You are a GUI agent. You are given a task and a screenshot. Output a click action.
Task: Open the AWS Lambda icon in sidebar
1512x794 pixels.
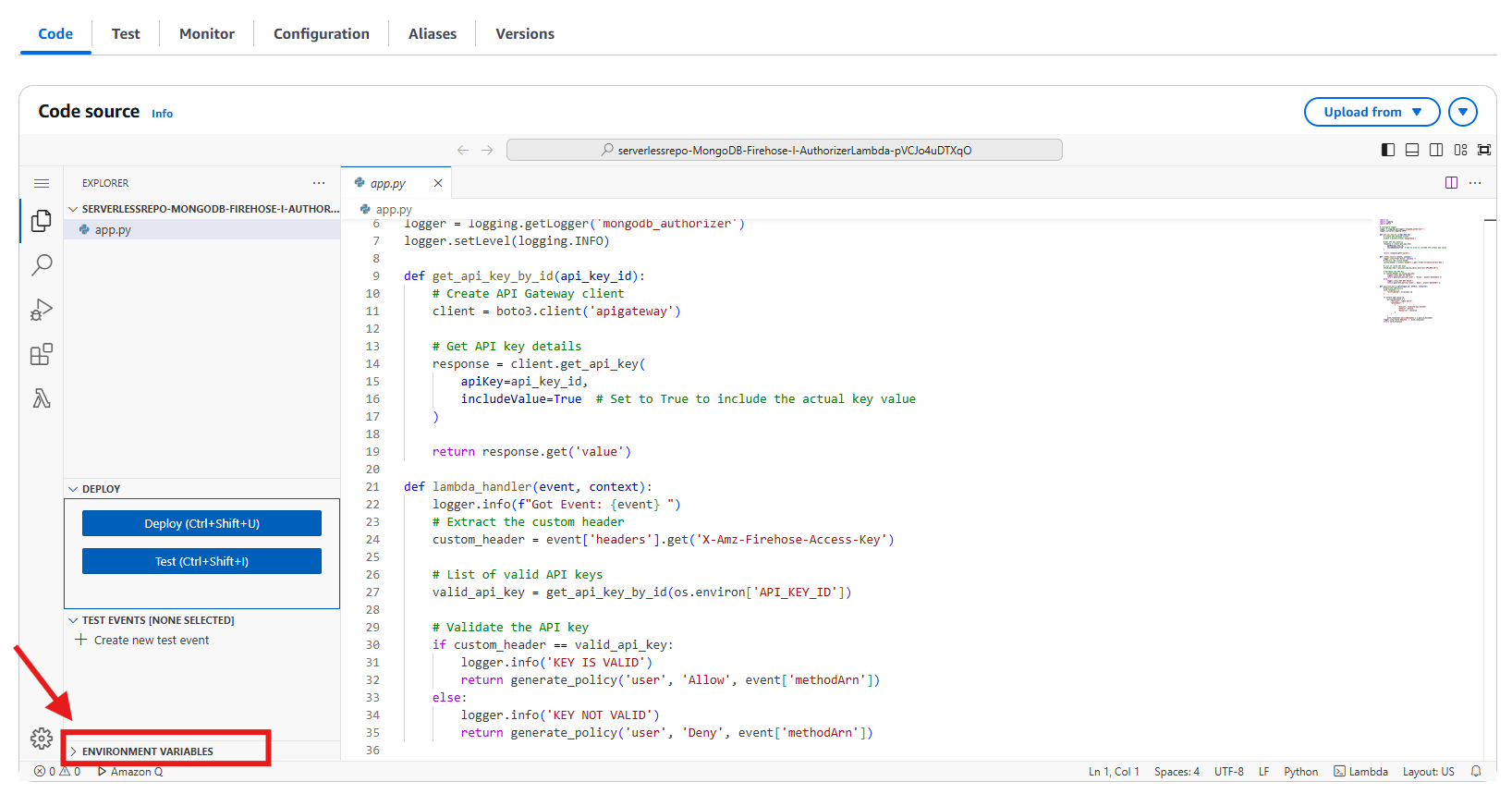click(x=42, y=398)
